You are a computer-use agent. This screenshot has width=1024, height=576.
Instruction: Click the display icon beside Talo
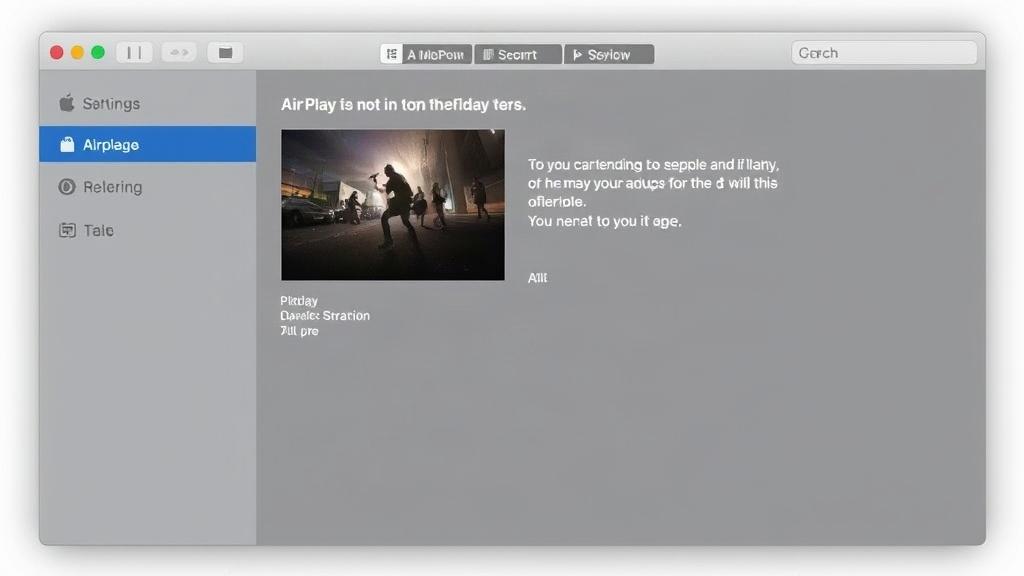point(67,230)
